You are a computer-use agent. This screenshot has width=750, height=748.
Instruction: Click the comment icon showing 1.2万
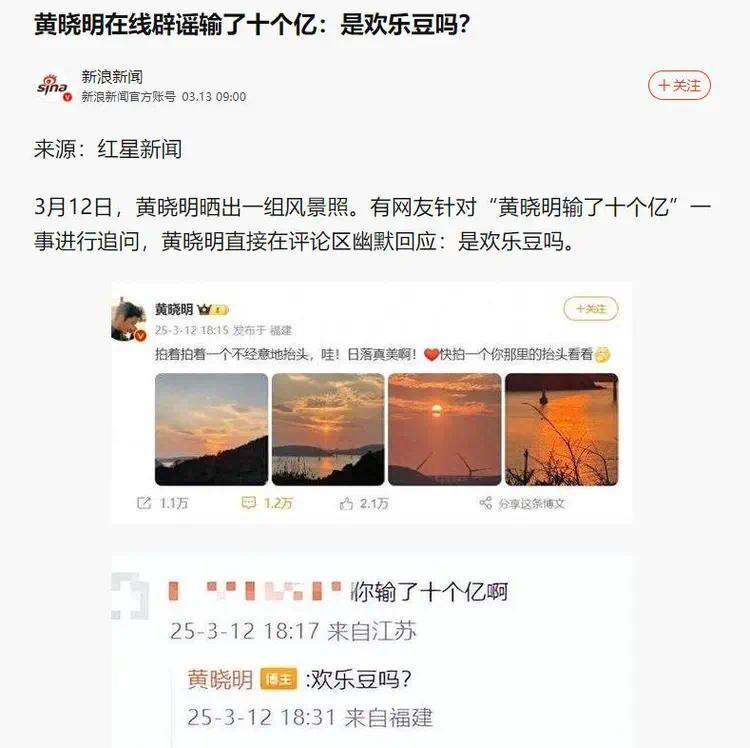tap(248, 503)
